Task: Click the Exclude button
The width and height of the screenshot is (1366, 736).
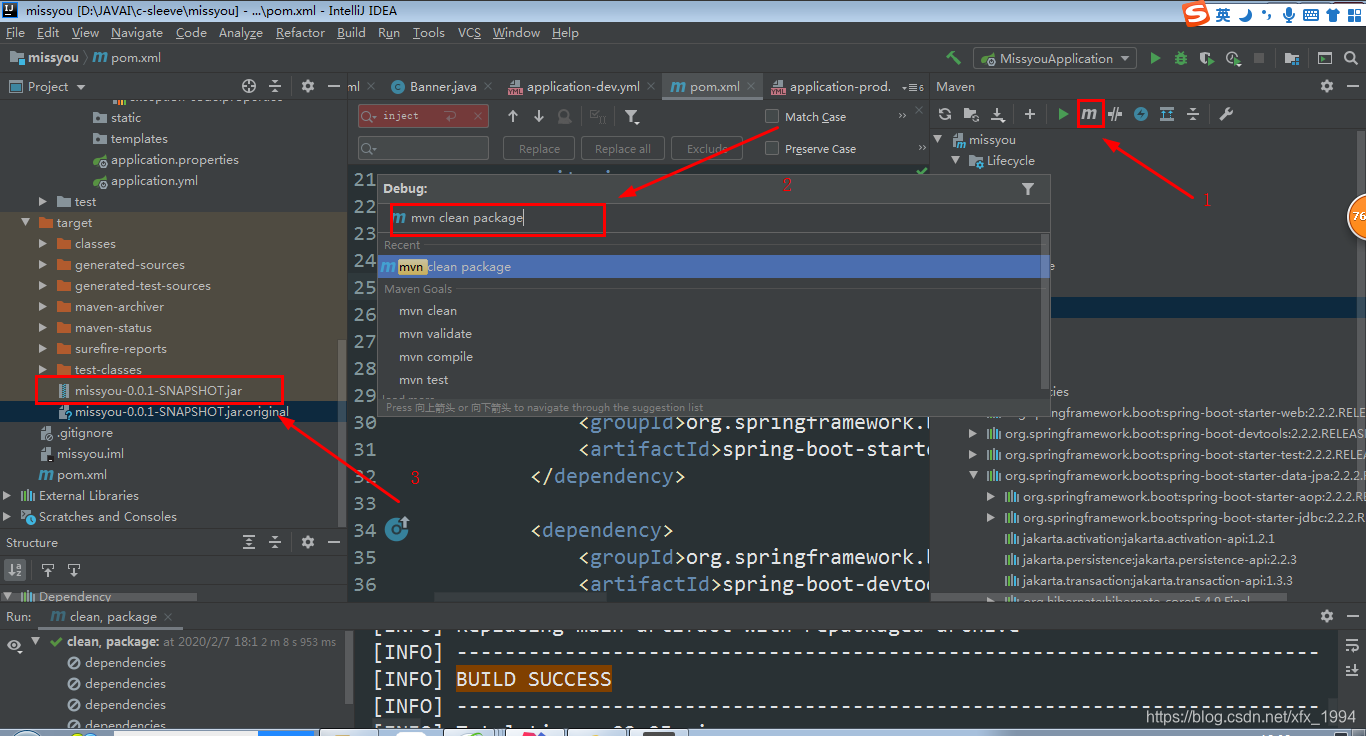Action: point(706,148)
